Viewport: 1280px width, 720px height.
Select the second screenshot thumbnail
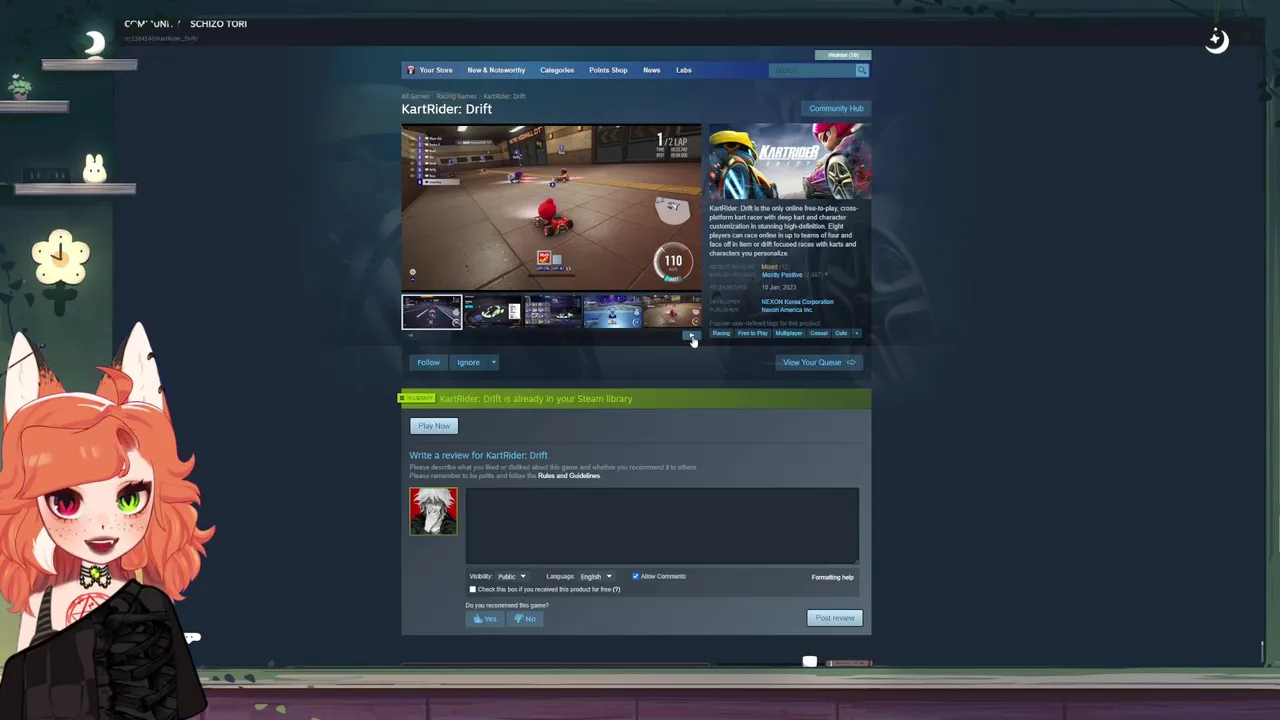pos(492,312)
